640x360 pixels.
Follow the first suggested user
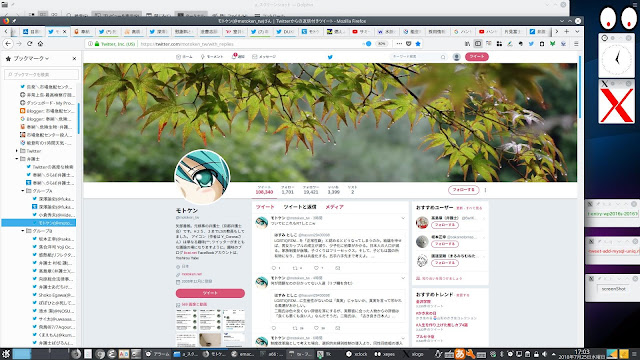click(445, 225)
